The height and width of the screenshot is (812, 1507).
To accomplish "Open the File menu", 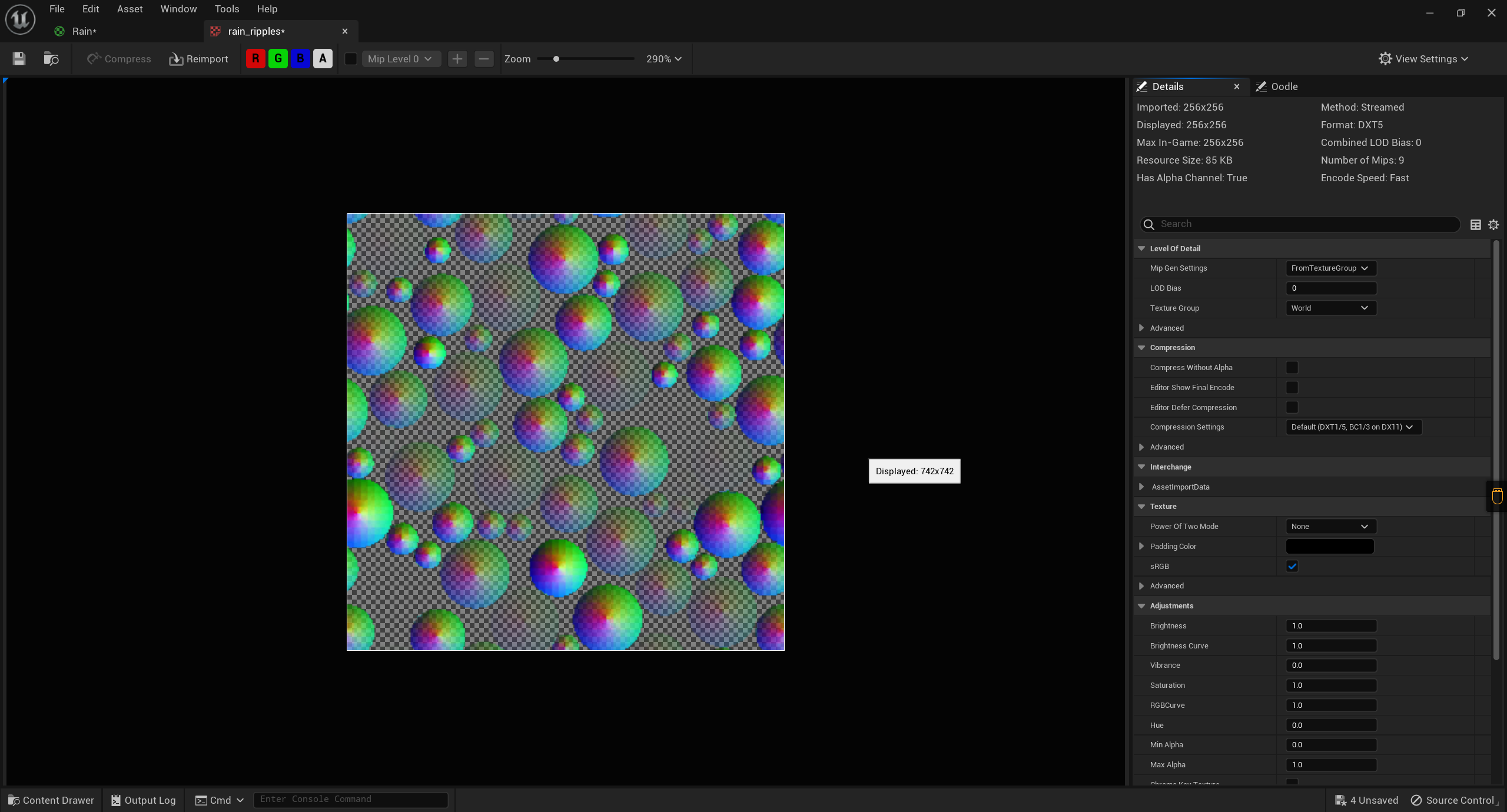I will [57, 9].
